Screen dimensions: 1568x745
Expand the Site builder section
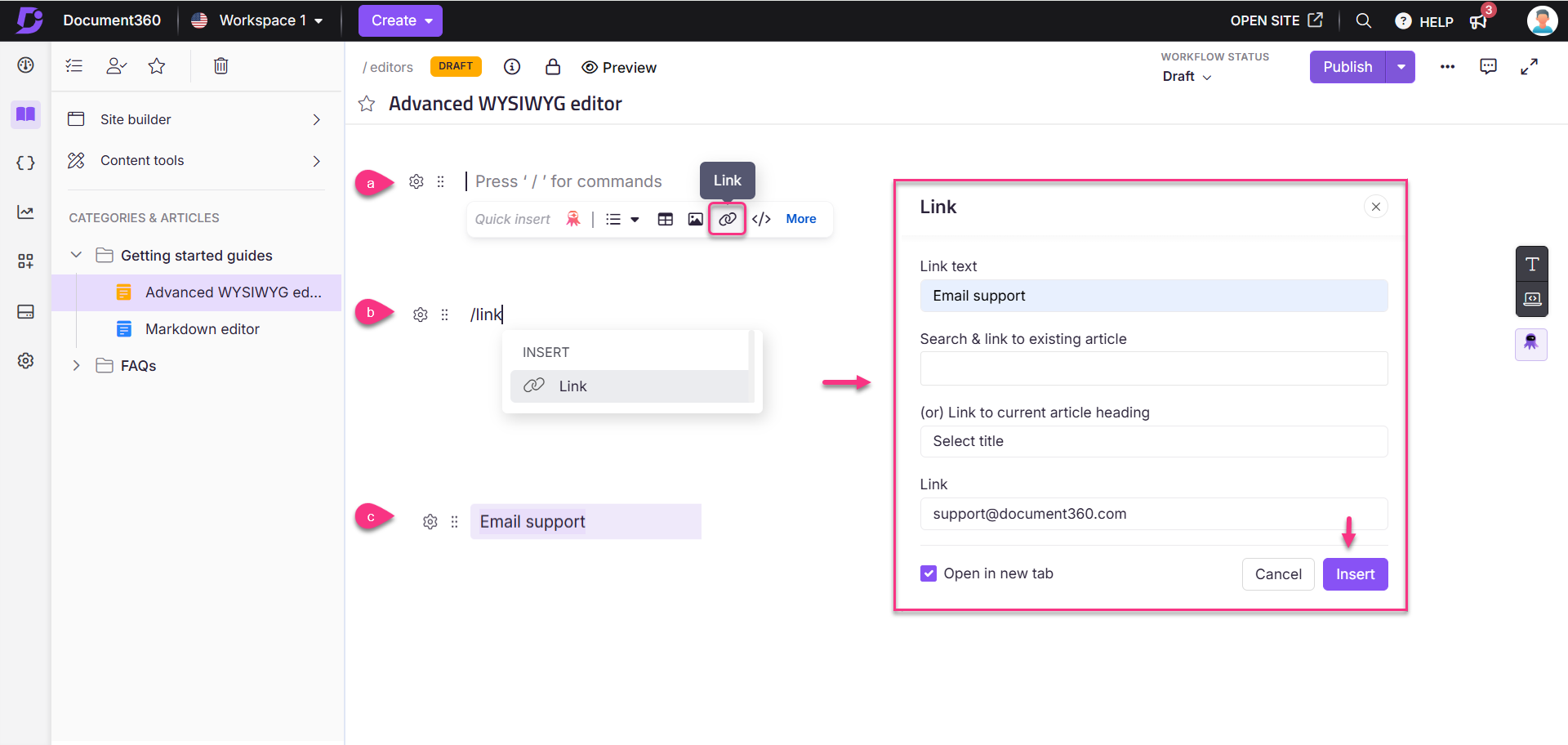click(x=196, y=119)
